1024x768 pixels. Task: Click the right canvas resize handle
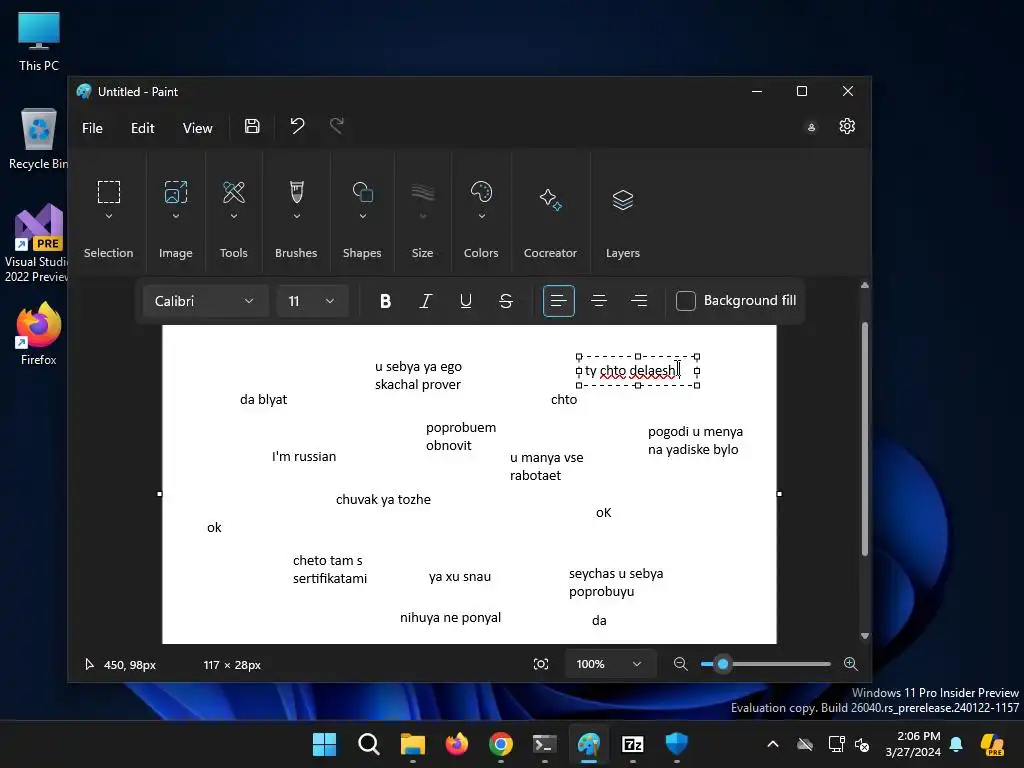point(779,494)
